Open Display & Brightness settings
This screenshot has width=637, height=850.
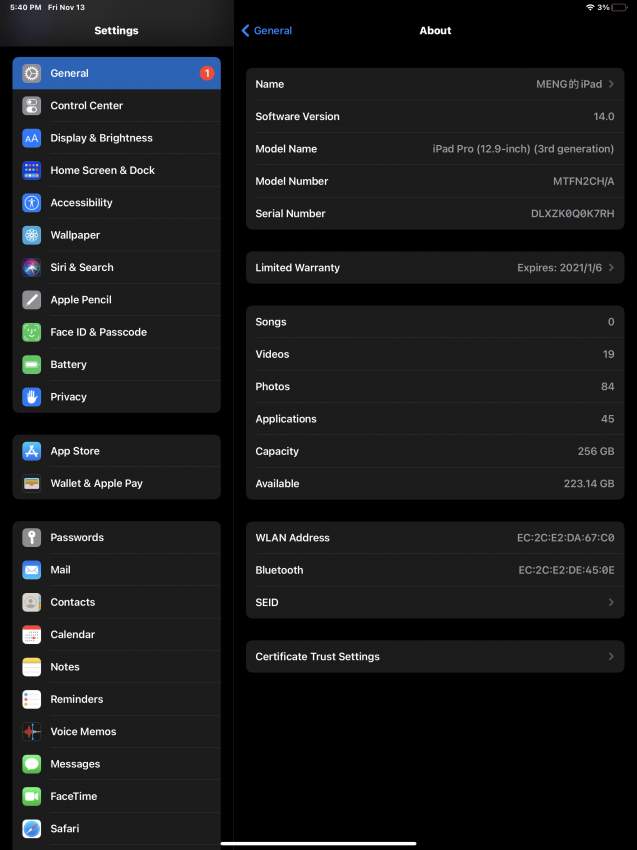point(117,138)
